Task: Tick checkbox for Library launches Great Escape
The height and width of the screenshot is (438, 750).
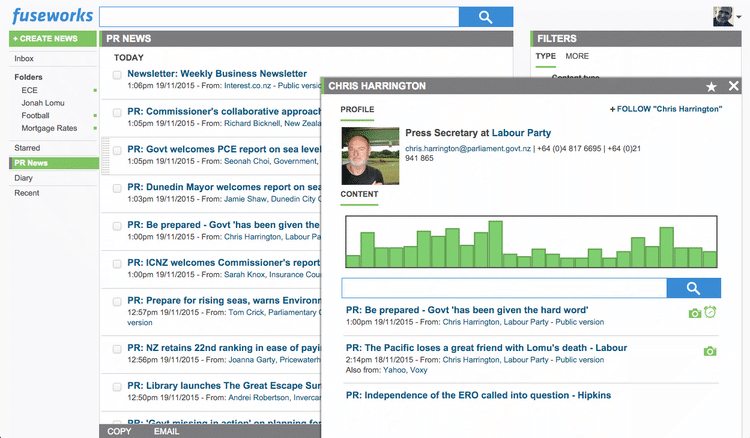Action: (x=117, y=387)
